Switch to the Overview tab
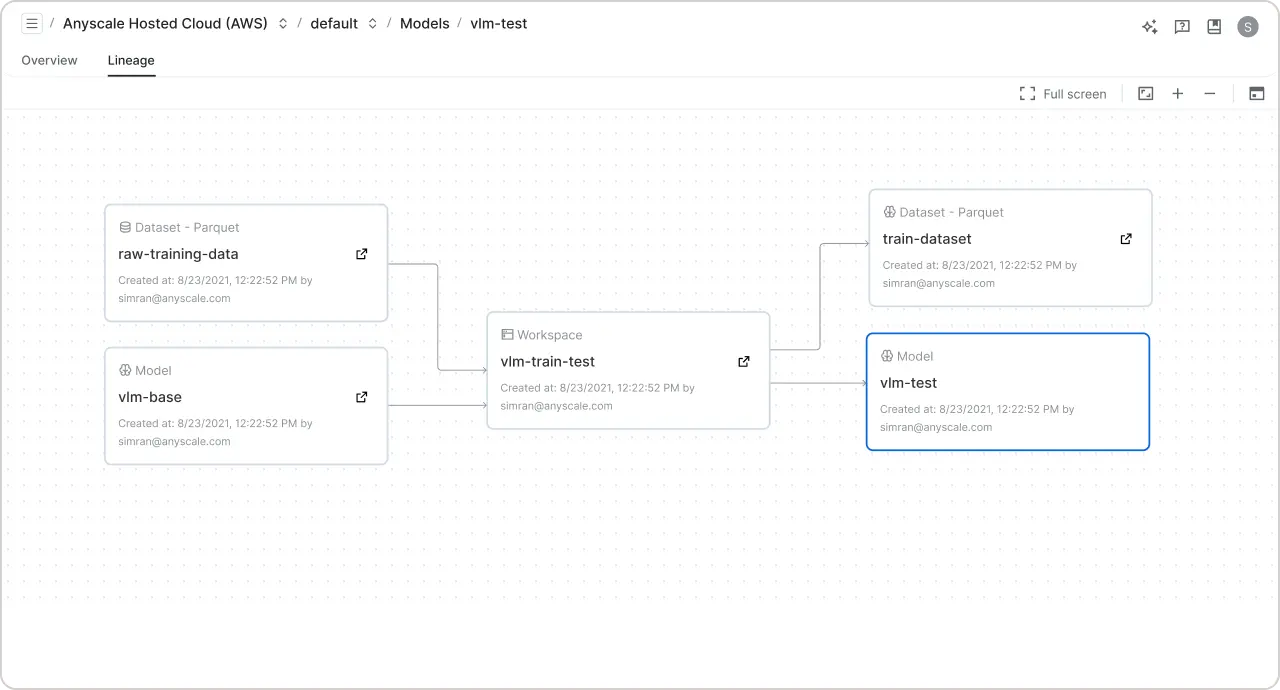This screenshot has width=1280, height=690. pyautogui.click(x=49, y=61)
